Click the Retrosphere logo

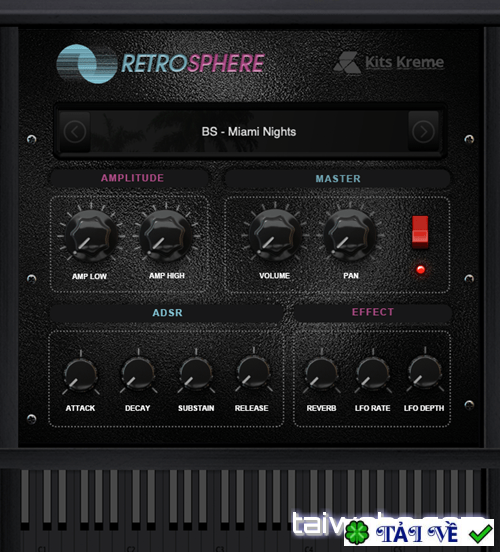tap(160, 64)
